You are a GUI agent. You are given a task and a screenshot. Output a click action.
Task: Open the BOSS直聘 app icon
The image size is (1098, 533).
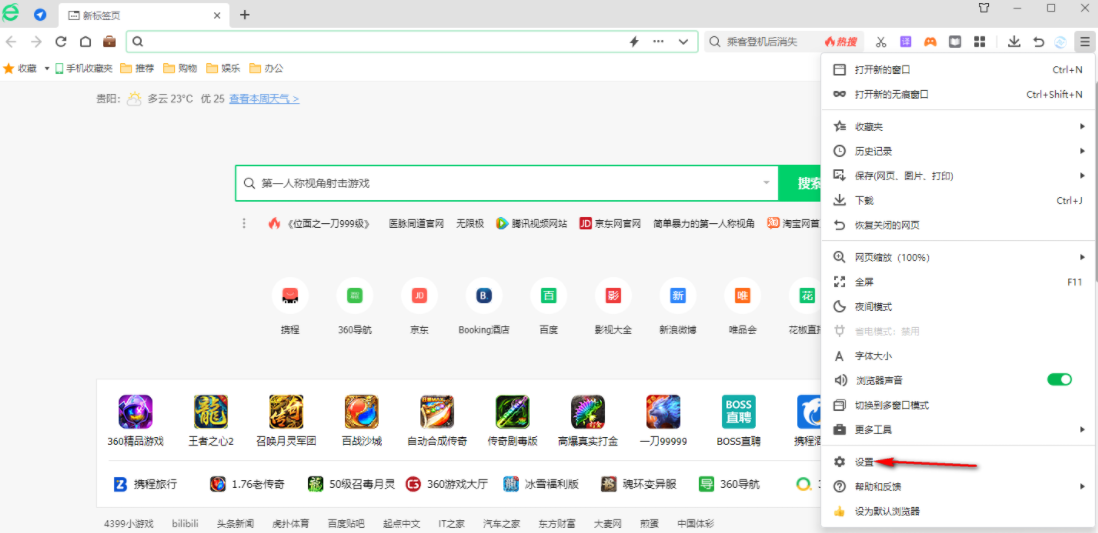(739, 412)
